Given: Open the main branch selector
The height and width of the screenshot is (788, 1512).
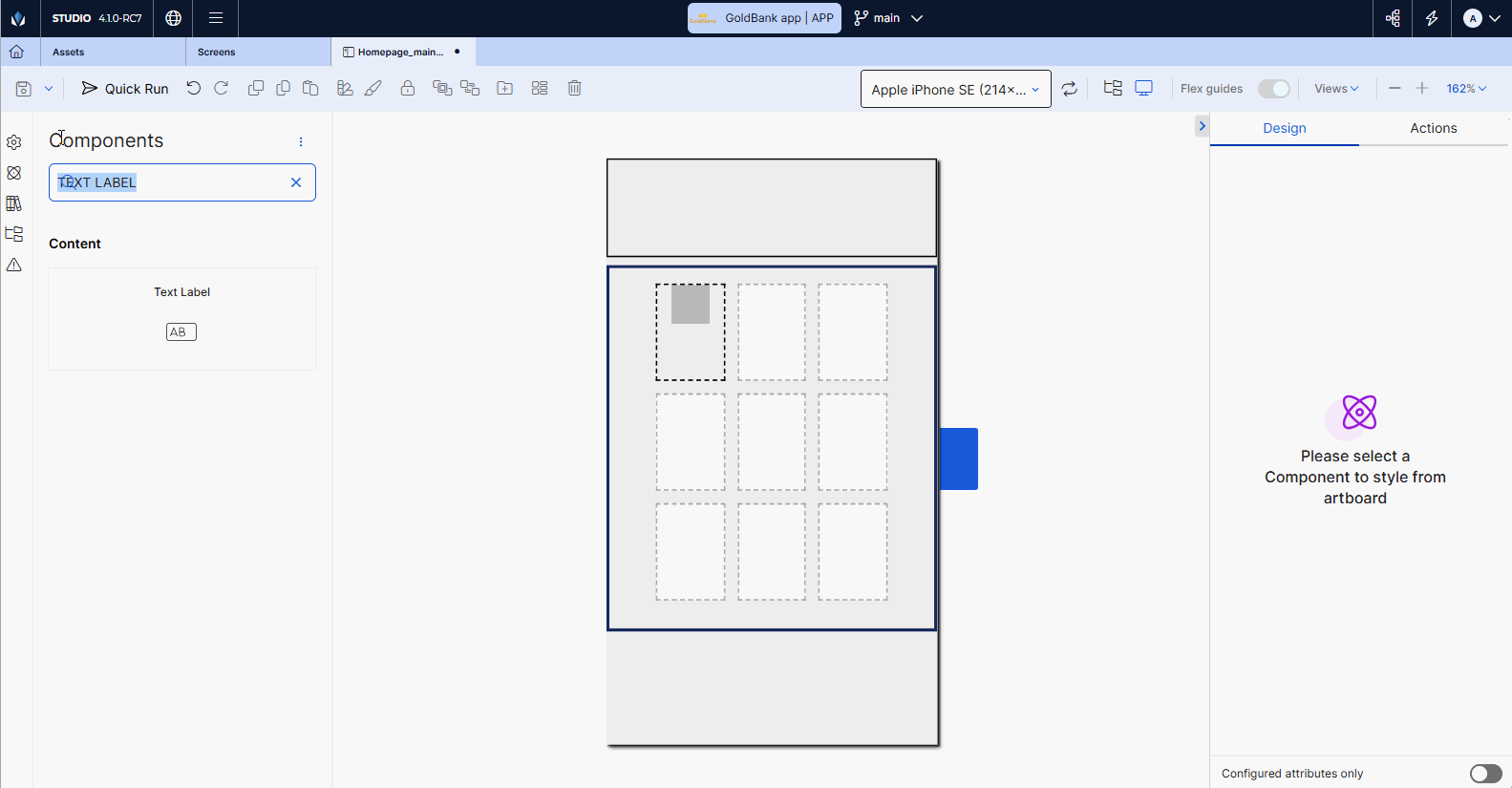Looking at the screenshot, I should [x=888, y=18].
